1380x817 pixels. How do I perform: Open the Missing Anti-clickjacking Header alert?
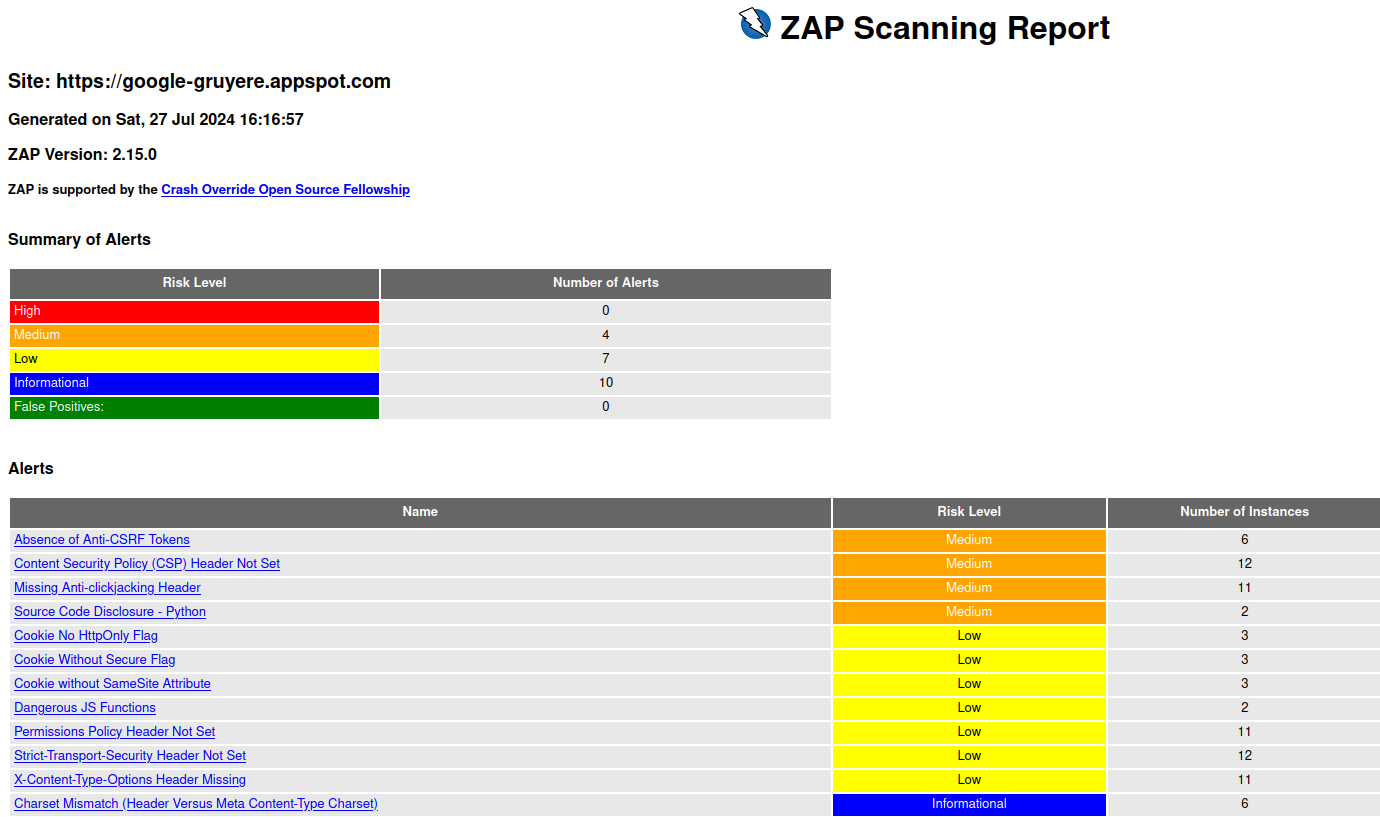coord(107,587)
